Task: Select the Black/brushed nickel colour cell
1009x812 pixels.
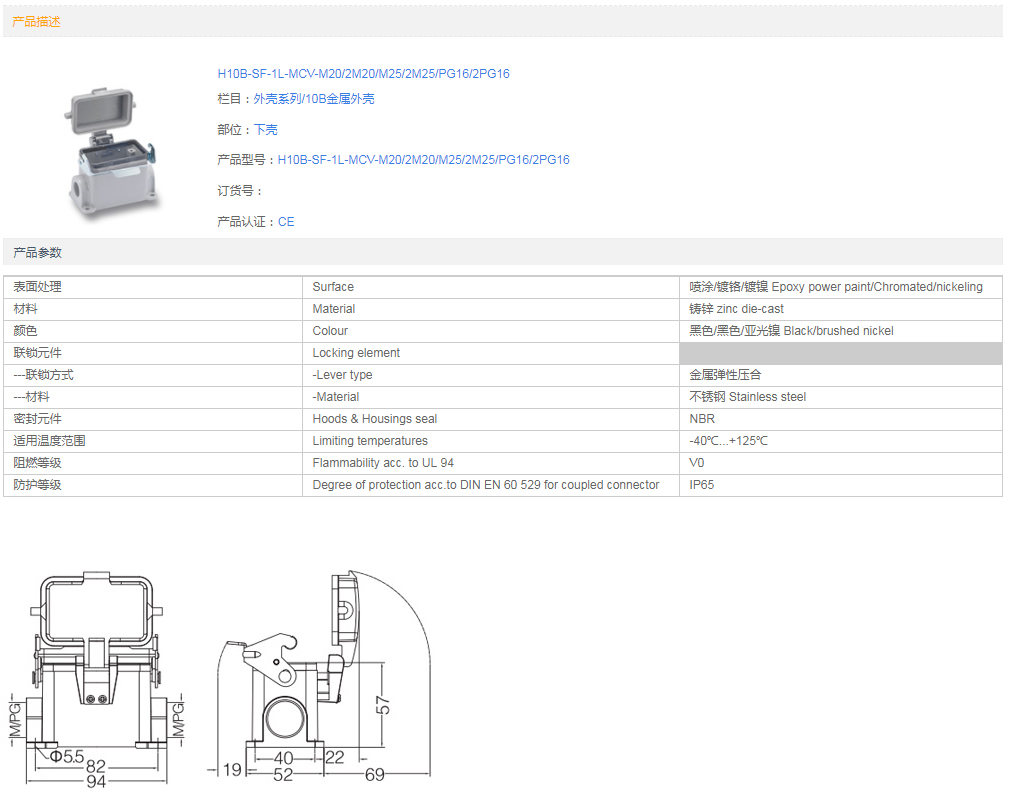Action: pos(791,331)
